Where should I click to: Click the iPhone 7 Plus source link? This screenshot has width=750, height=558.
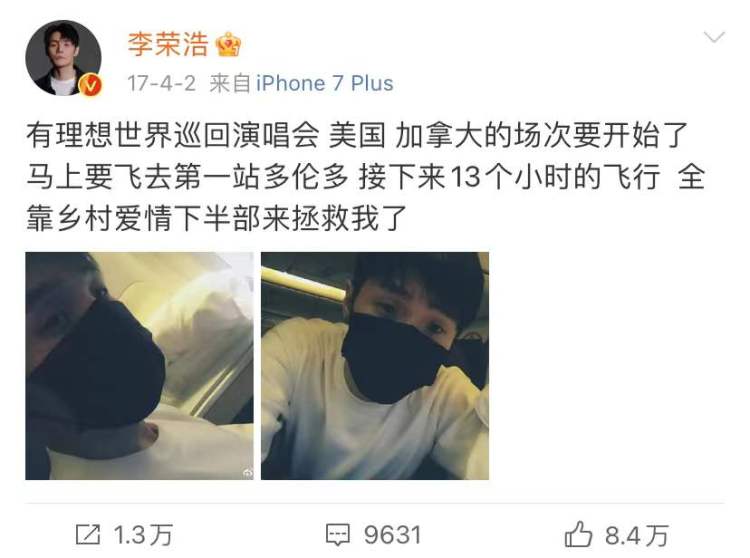coord(325,84)
